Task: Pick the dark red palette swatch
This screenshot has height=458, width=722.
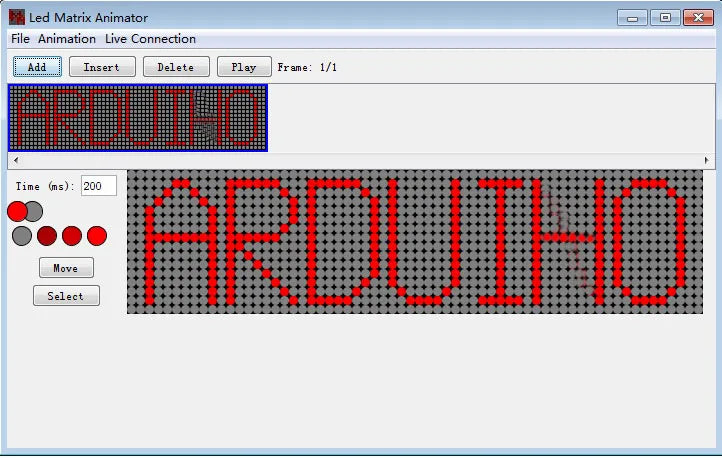Action: tap(47, 236)
